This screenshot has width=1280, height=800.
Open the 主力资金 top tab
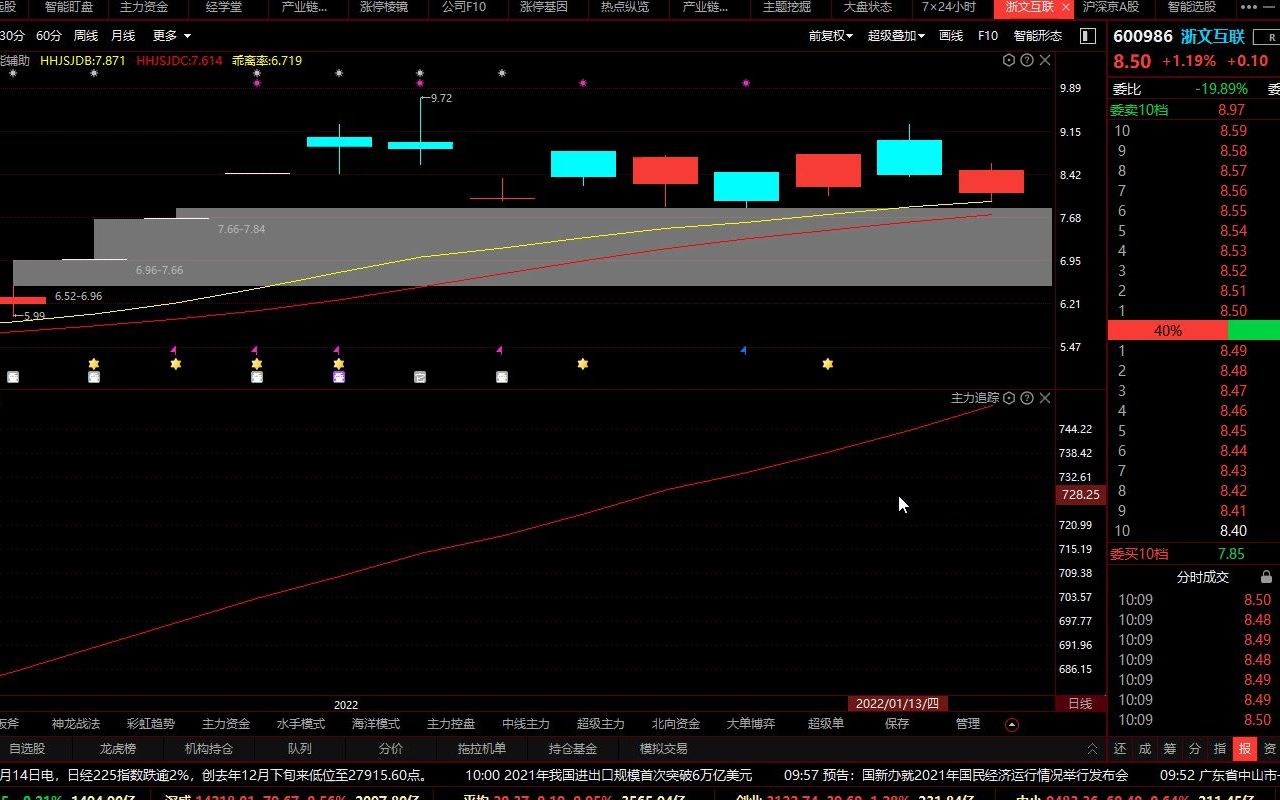(144, 7)
